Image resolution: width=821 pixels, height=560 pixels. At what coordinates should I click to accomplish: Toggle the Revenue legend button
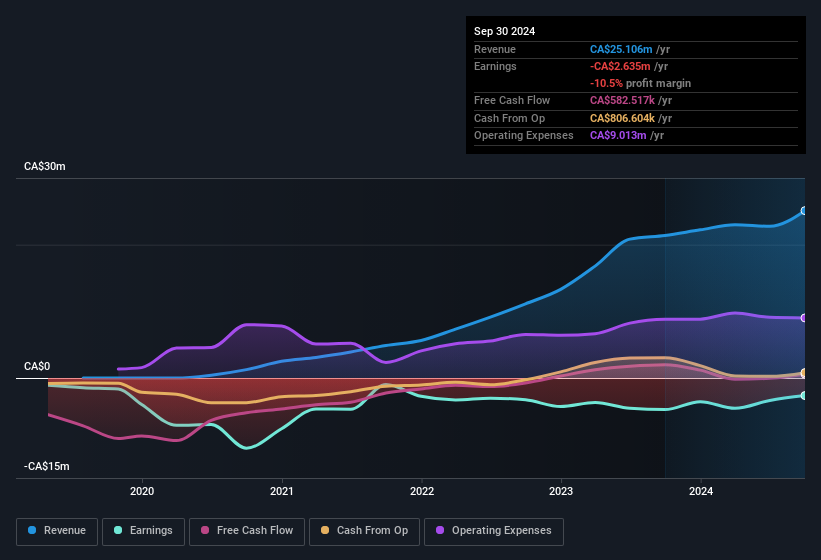(x=57, y=531)
